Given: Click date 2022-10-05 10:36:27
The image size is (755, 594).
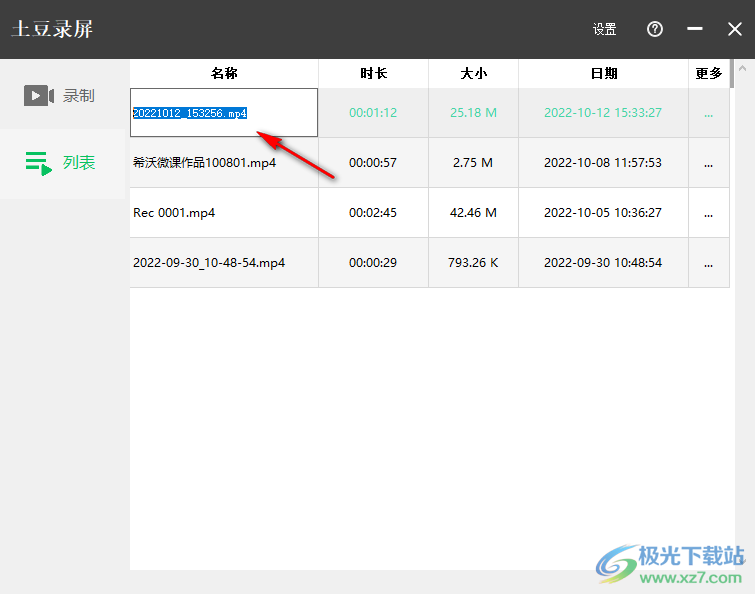Looking at the screenshot, I should [x=603, y=213].
